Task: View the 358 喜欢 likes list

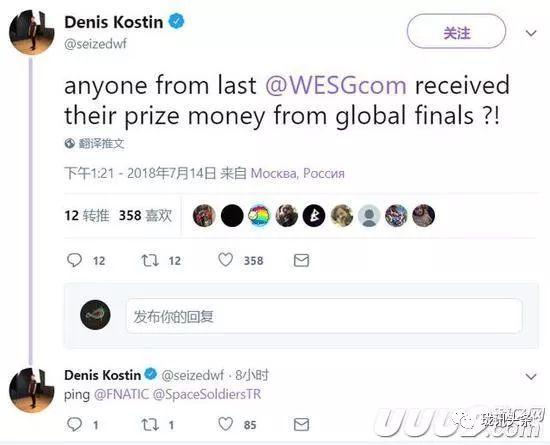Action: click(x=146, y=216)
